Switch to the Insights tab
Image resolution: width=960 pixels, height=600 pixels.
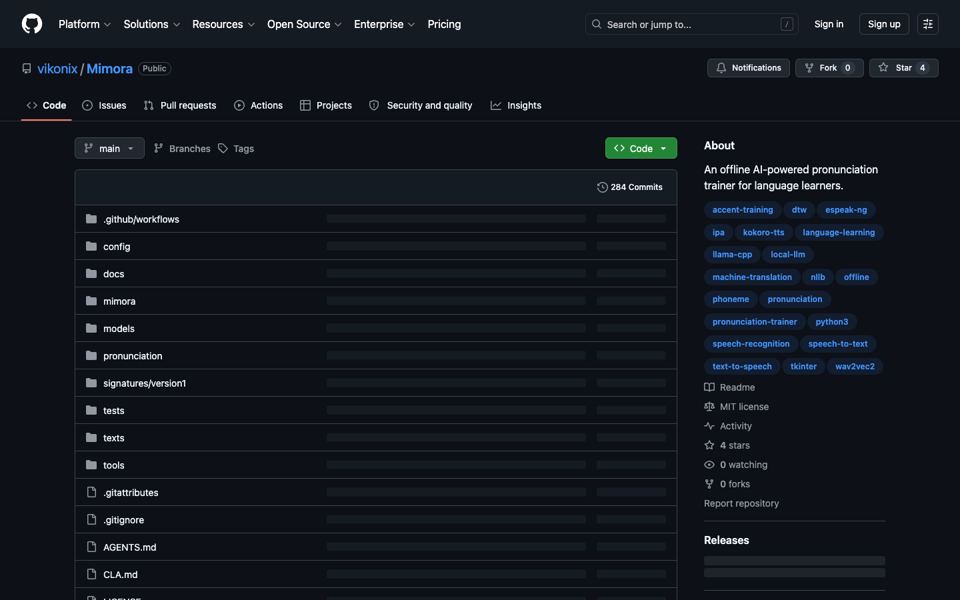(516, 105)
